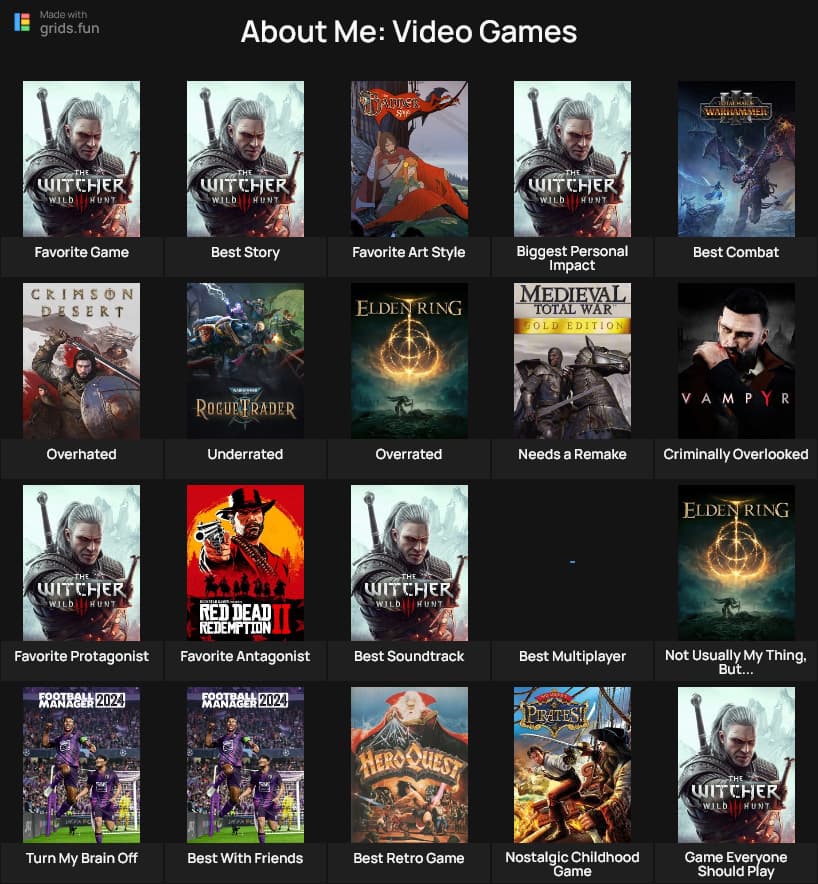This screenshot has height=884, width=818.
Task: Select the Crimson Desert cover image
Action: [x=81, y=360]
